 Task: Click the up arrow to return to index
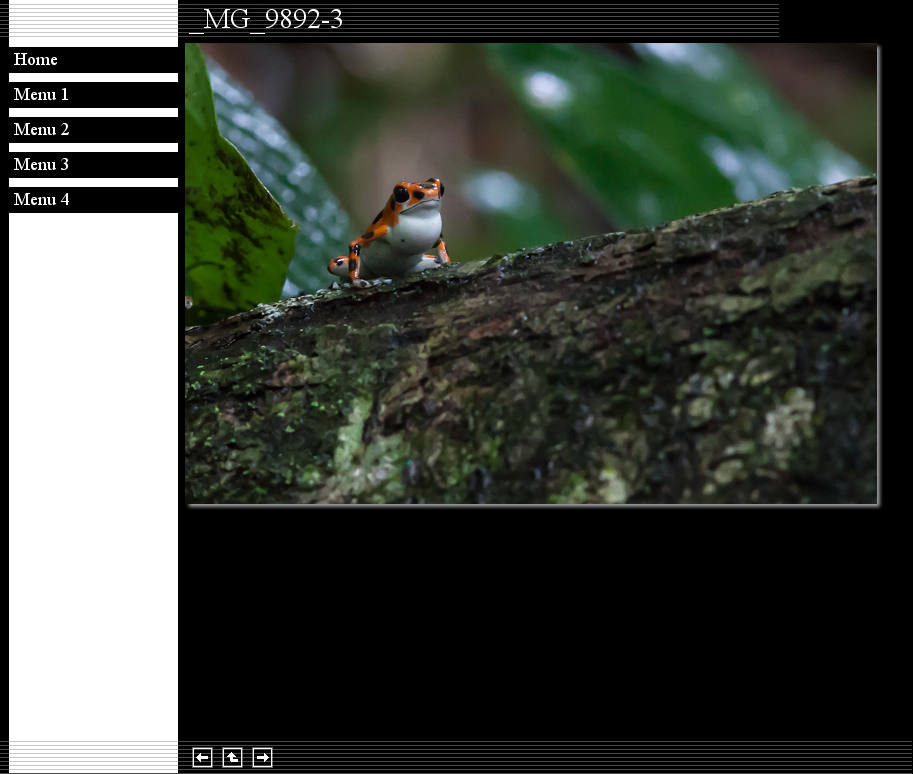pyautogui.click(x=232, y=758)
